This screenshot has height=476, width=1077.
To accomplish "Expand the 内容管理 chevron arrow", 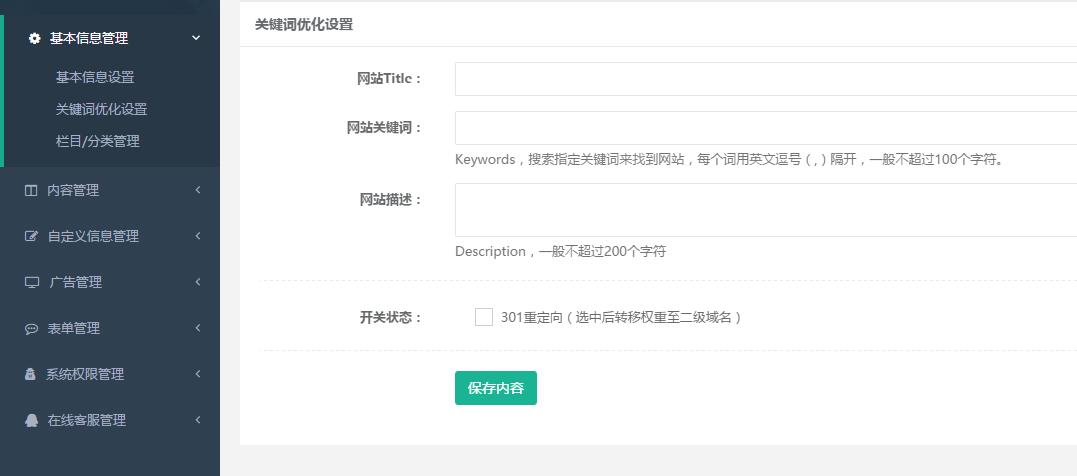I will pyautogui.click(x=198, y=190).
